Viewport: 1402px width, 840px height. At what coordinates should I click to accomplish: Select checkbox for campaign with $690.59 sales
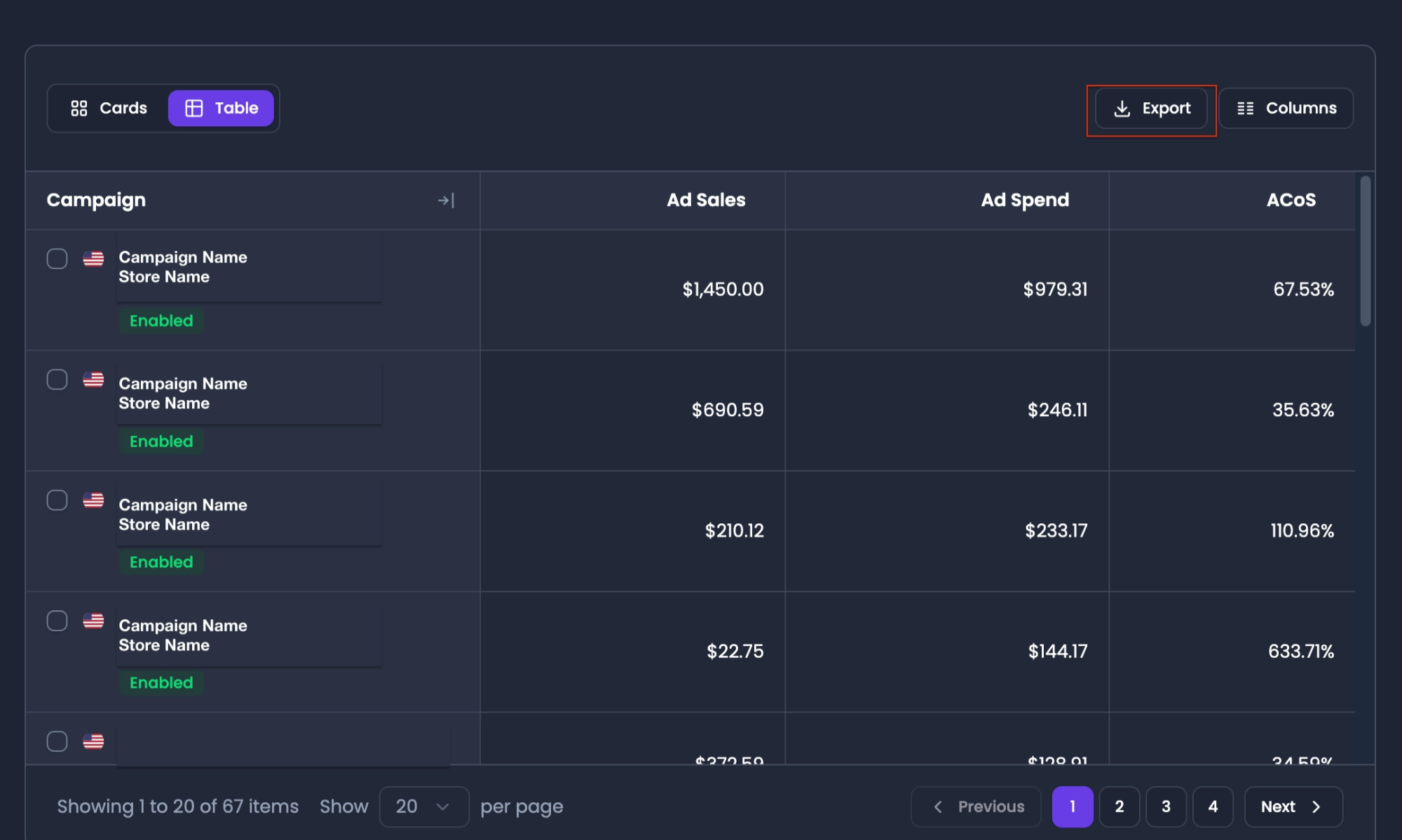(x=57, y=380)
